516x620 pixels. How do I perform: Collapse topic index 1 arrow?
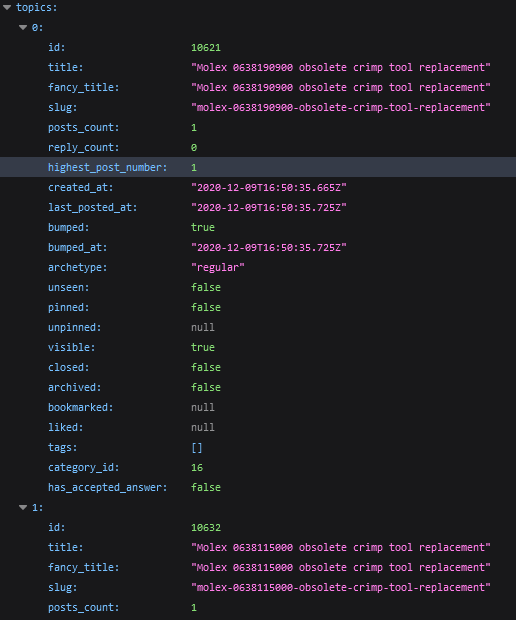pos(23,507)
